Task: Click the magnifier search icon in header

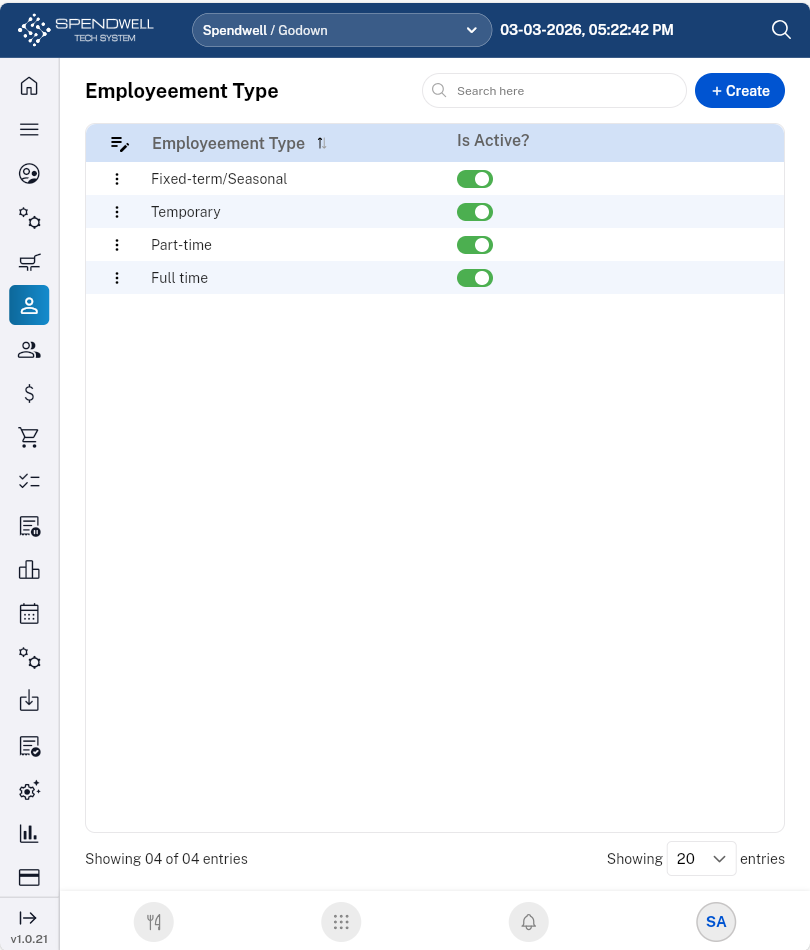Action: 782,30
